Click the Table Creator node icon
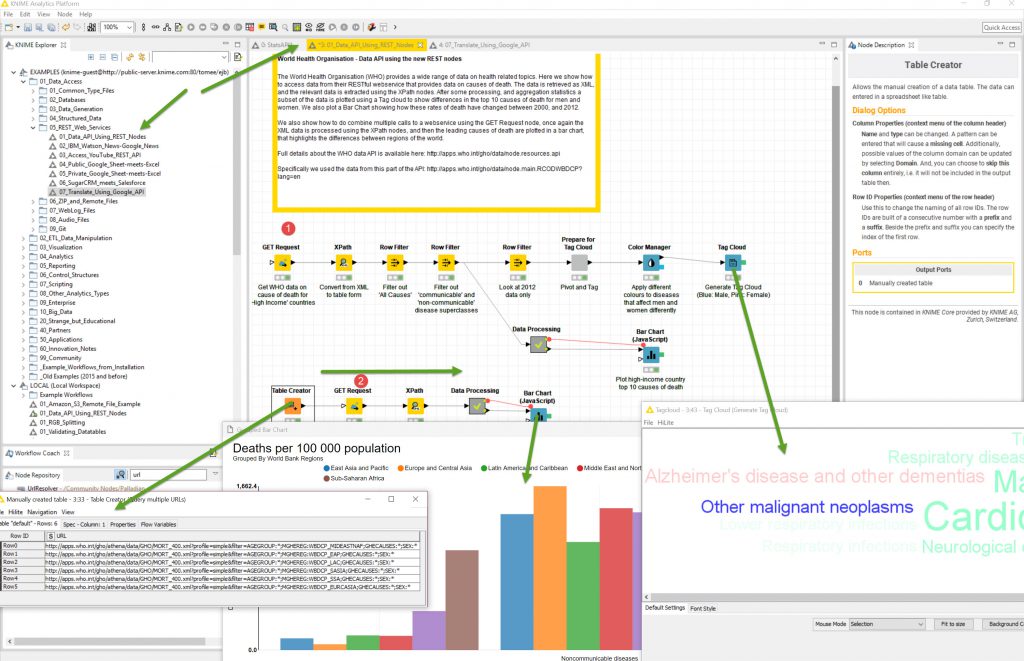The width and height of the screenshot is (1024, 661). [x=292, y=406]
